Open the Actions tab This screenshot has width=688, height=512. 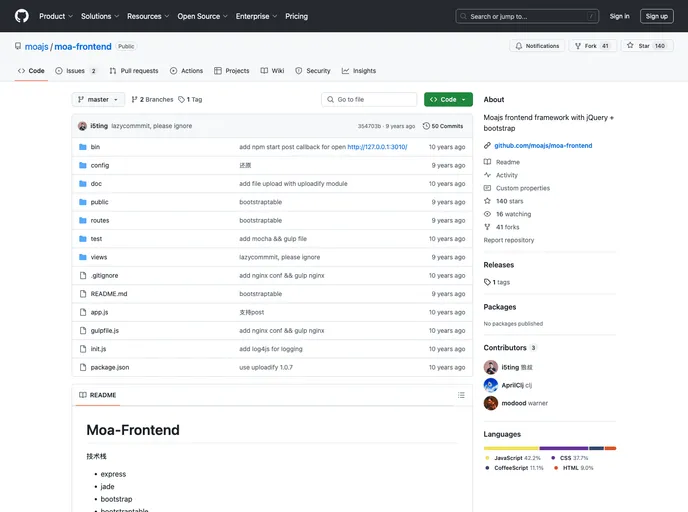tap(186, 71)
